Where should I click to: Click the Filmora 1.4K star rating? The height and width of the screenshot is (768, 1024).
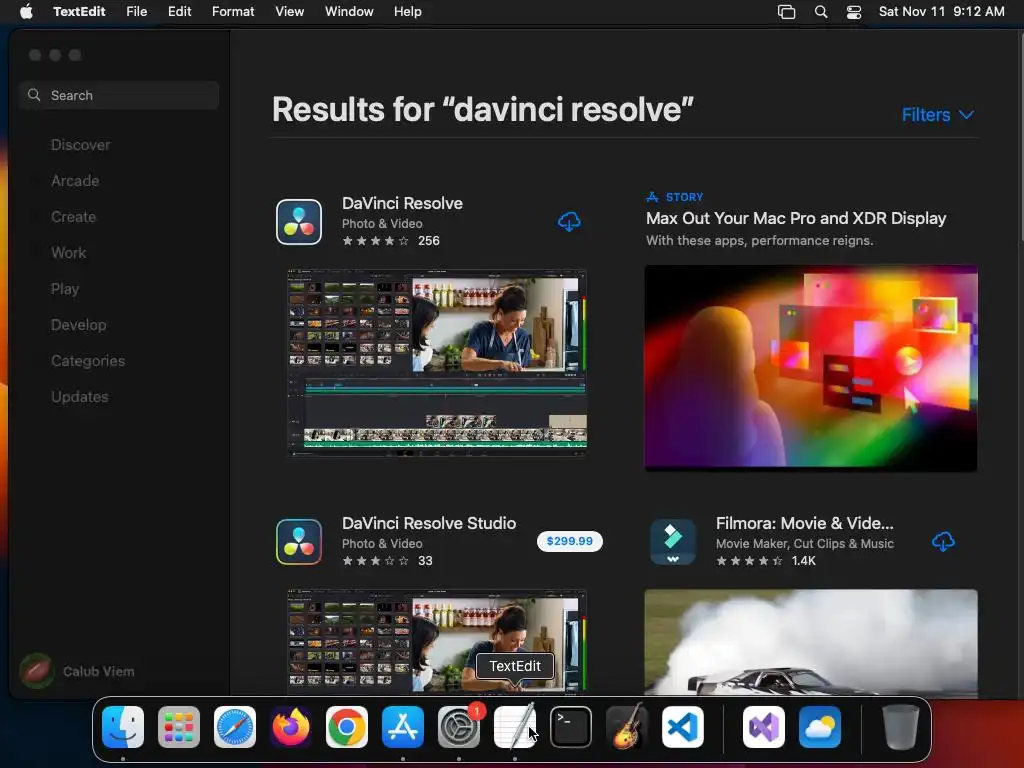pyautogui.click(x=765, y=561)
